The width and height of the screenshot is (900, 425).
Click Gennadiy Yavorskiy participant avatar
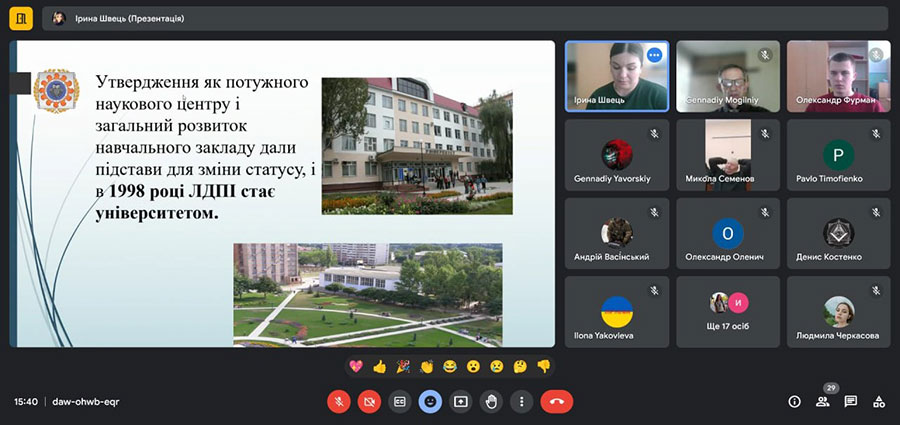coord(617,154)
